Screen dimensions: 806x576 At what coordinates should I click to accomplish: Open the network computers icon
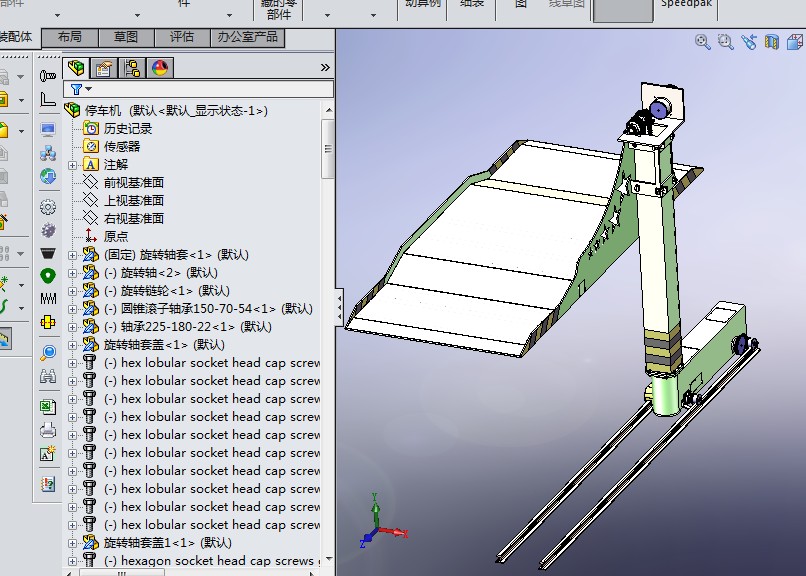[x=48, y=153]
